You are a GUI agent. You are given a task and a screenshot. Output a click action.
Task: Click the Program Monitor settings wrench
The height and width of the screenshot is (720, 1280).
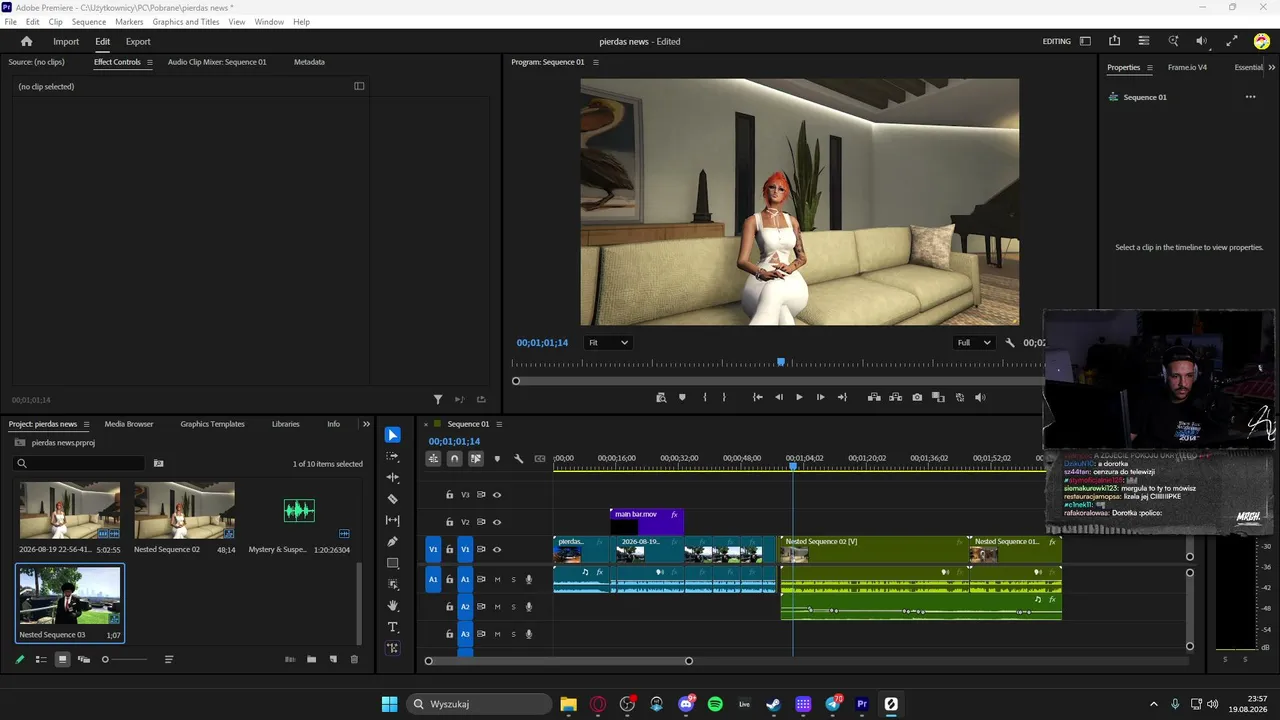click(1010, 343)
